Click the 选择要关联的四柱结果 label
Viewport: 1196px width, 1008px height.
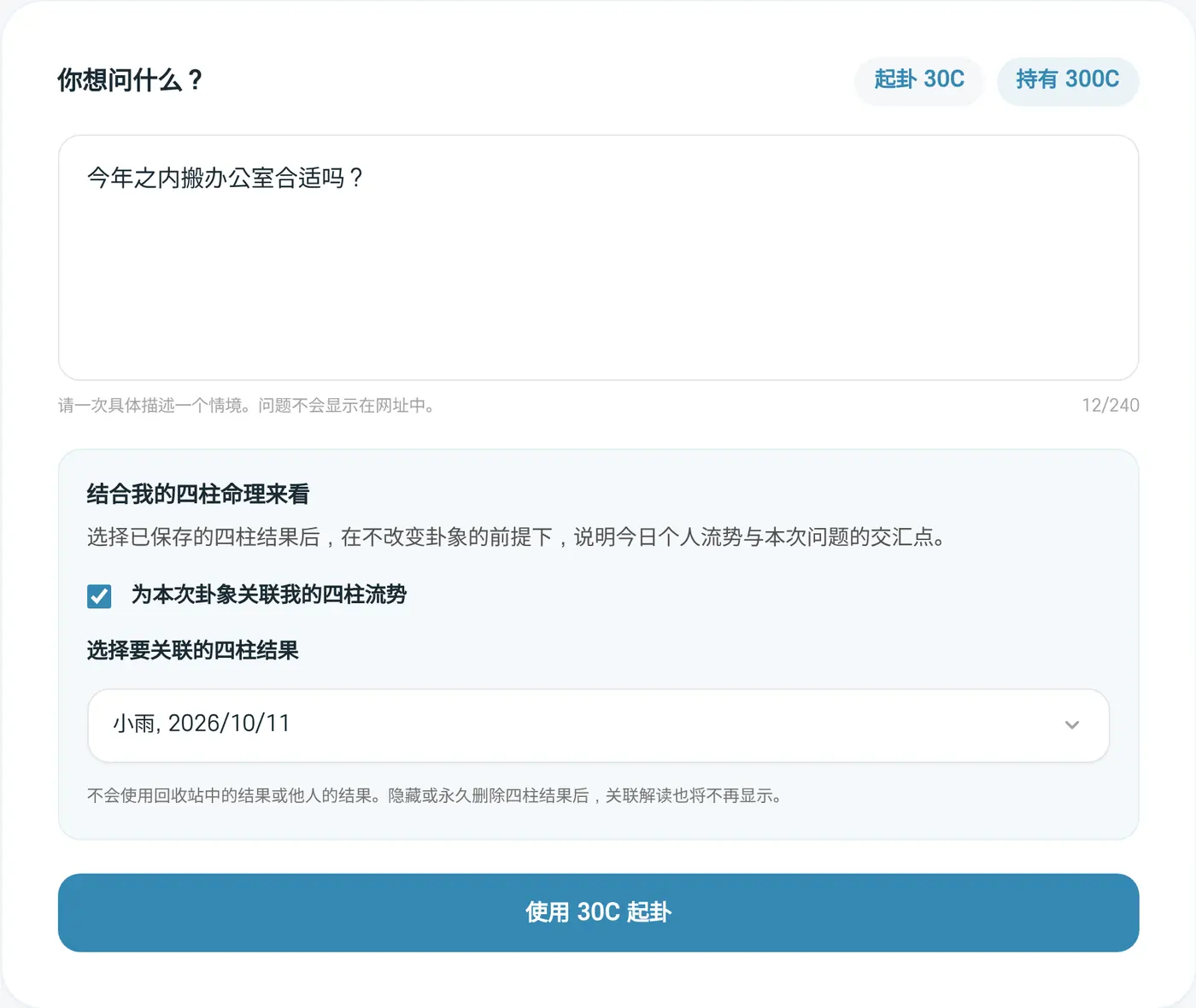pyautogui.click(x=193, y=651)
